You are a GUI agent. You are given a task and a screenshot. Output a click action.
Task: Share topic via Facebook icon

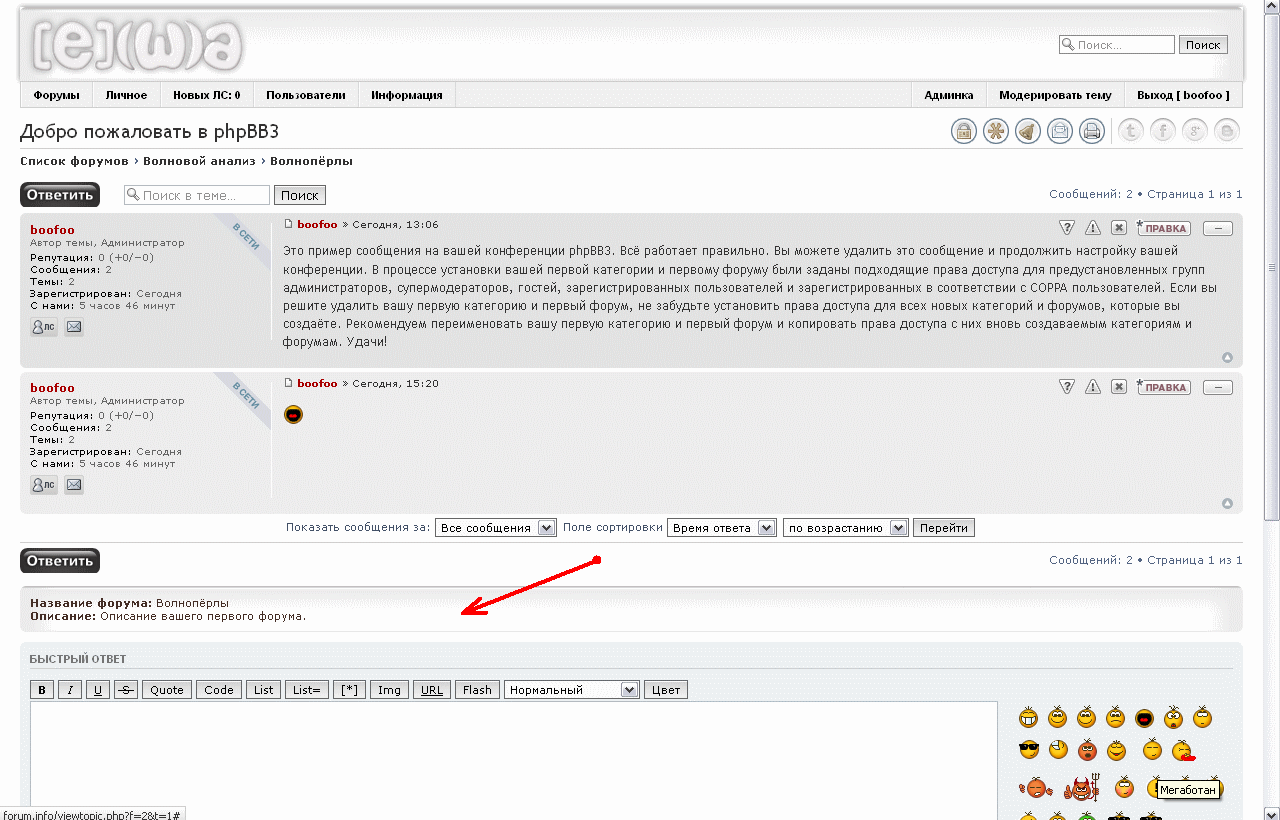[x=1162, y=131]
